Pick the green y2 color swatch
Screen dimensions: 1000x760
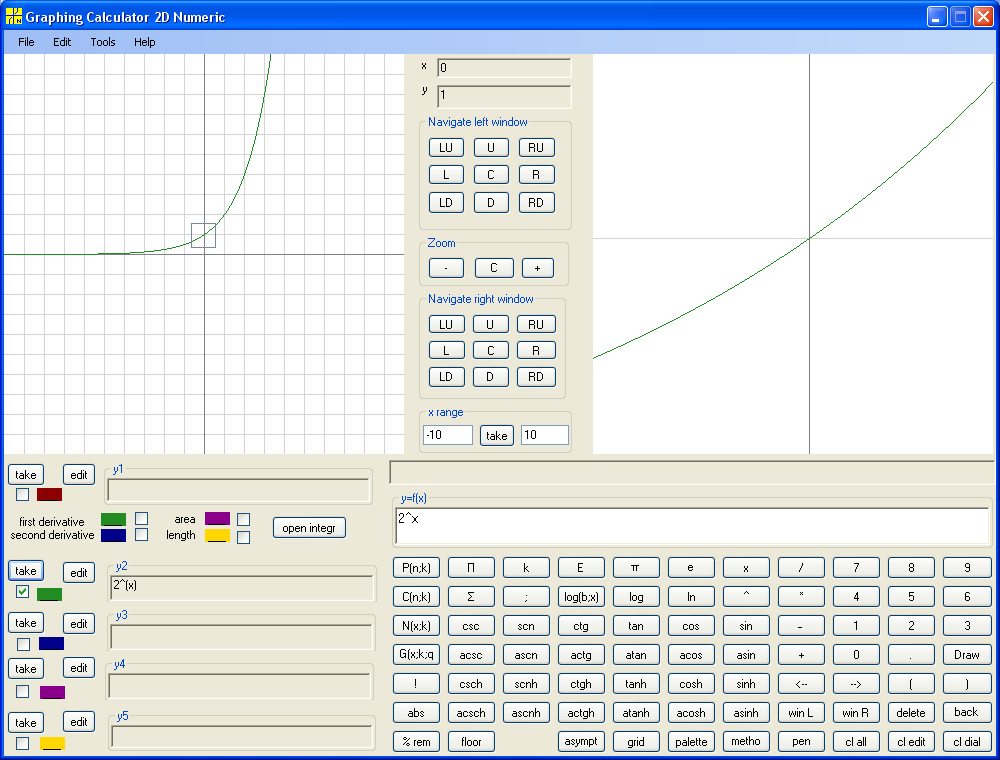pos(49,594)
